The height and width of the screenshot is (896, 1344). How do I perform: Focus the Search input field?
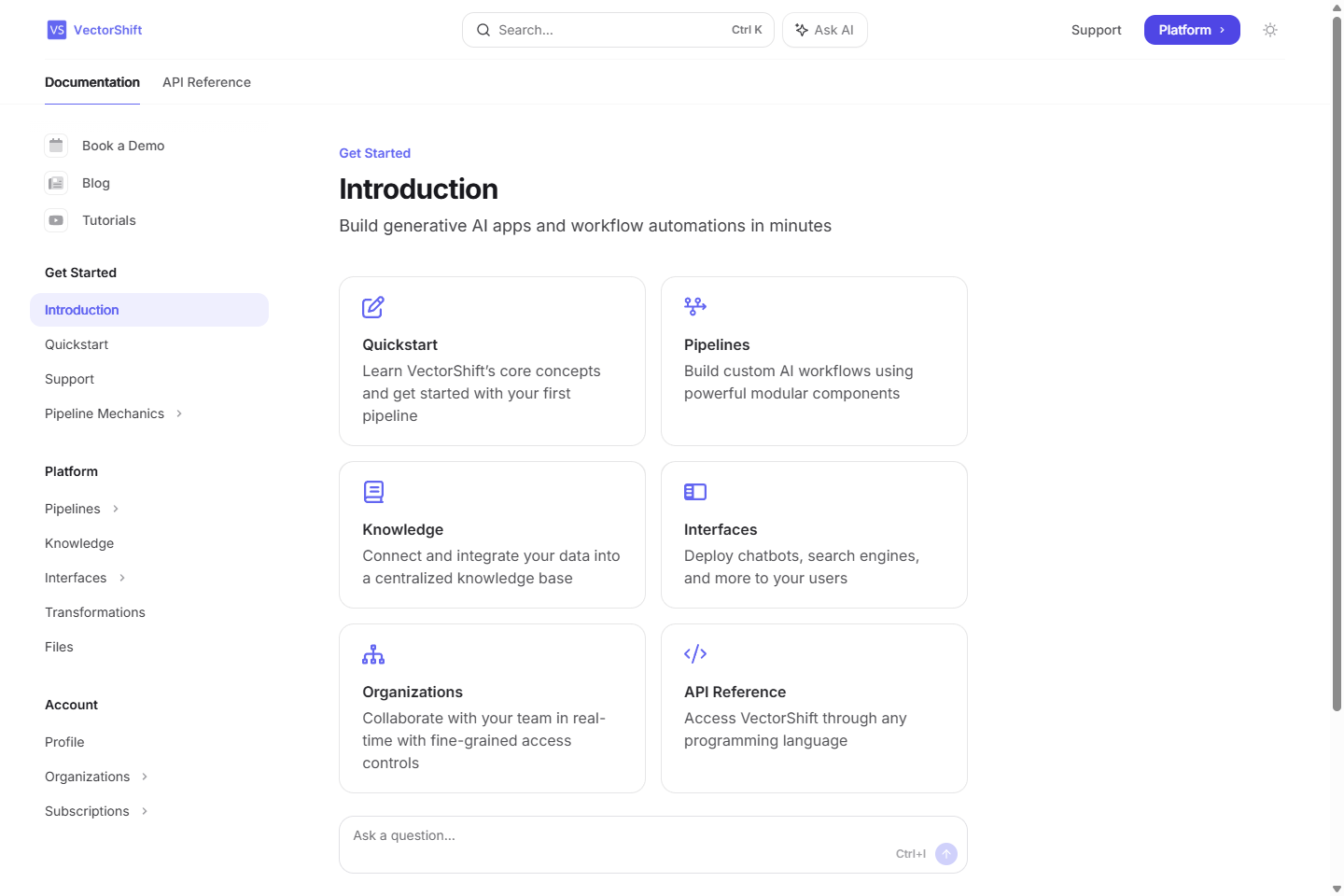[618, 30]
